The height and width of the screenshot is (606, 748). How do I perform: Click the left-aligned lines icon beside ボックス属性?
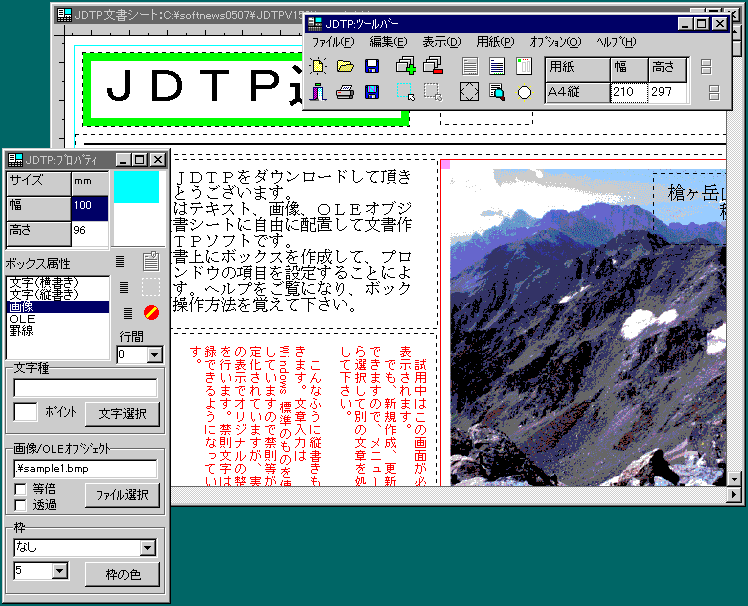(x=120, y=261)
